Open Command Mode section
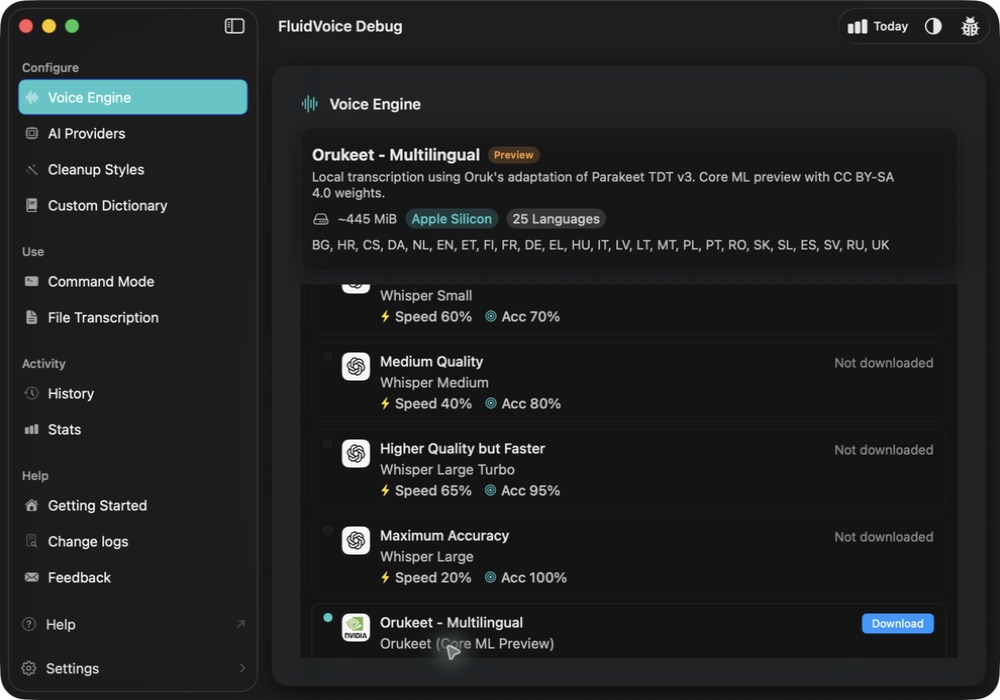Image resolution: width=1000 pixels, height=700 pixels. (x=133, y=281)
